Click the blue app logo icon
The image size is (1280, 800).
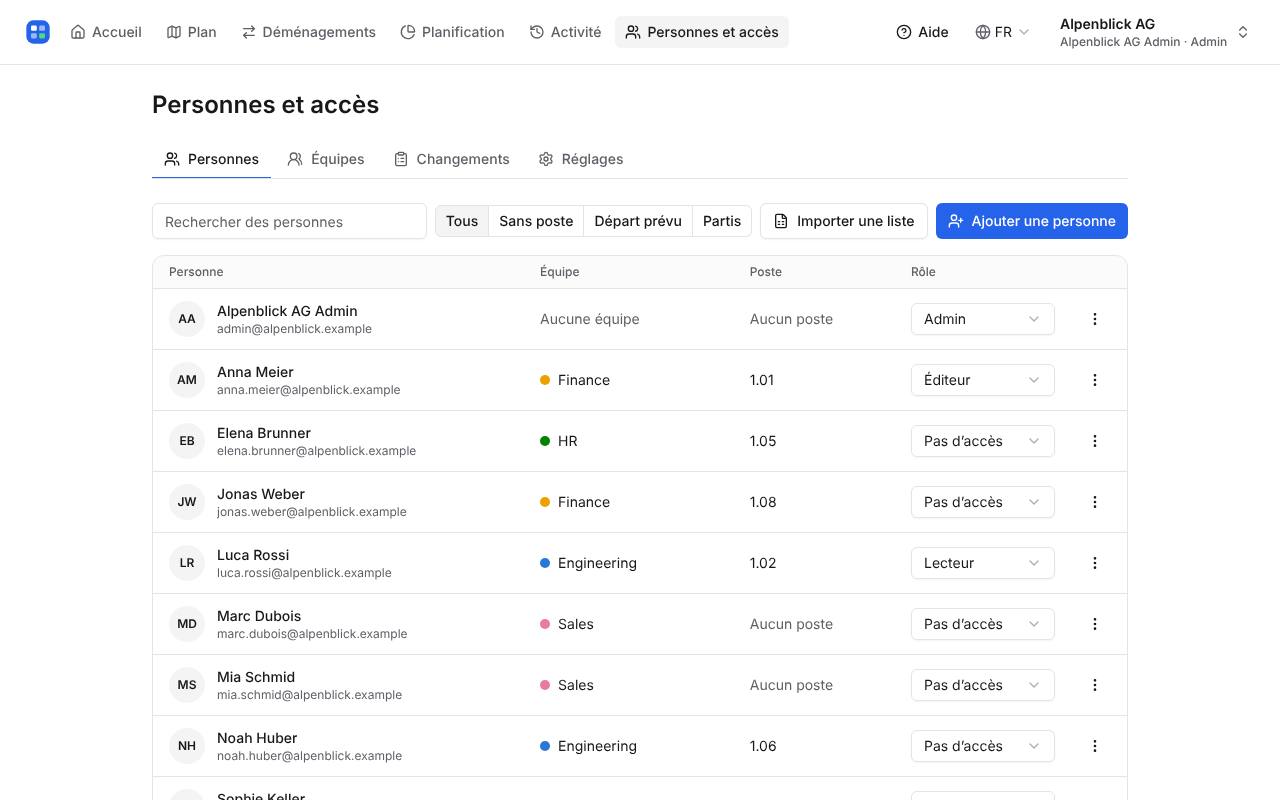click(38, 32)
